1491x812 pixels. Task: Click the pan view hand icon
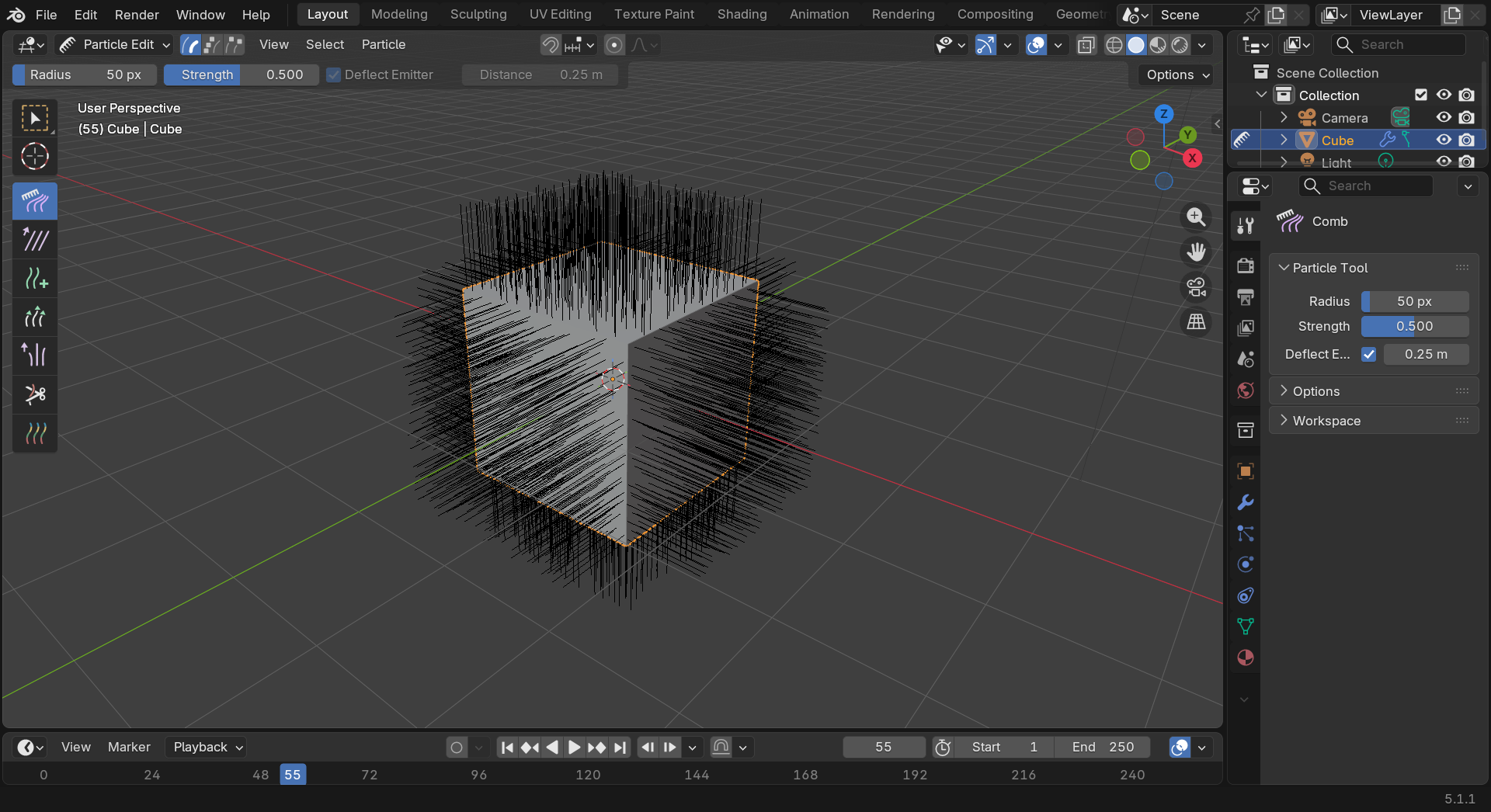pos(1196,252)
